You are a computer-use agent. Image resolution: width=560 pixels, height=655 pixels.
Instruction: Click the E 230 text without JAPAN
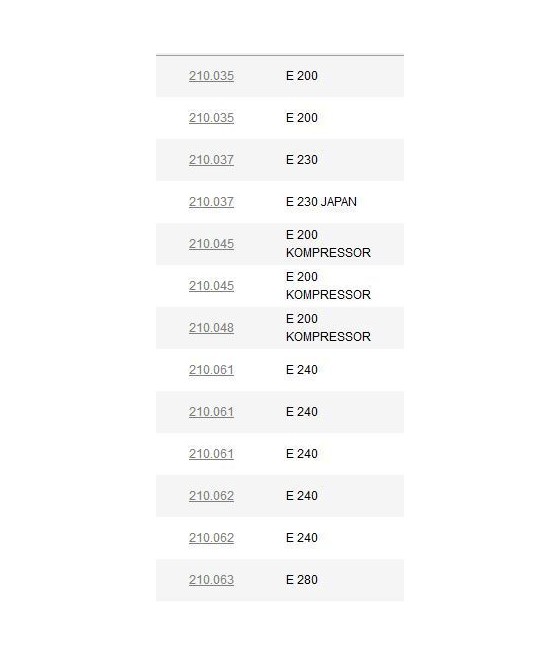(302, 160)
